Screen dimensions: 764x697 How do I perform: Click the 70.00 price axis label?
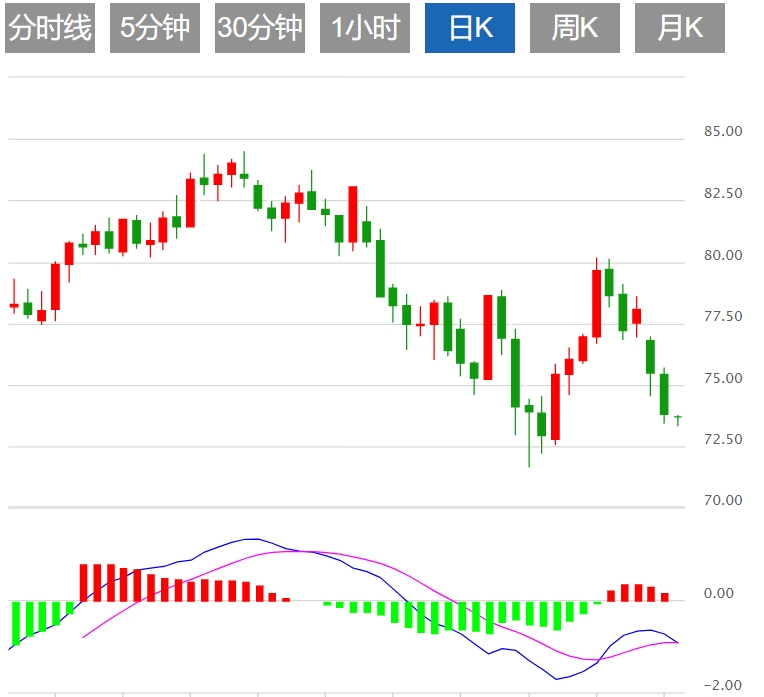coord(722,500)
